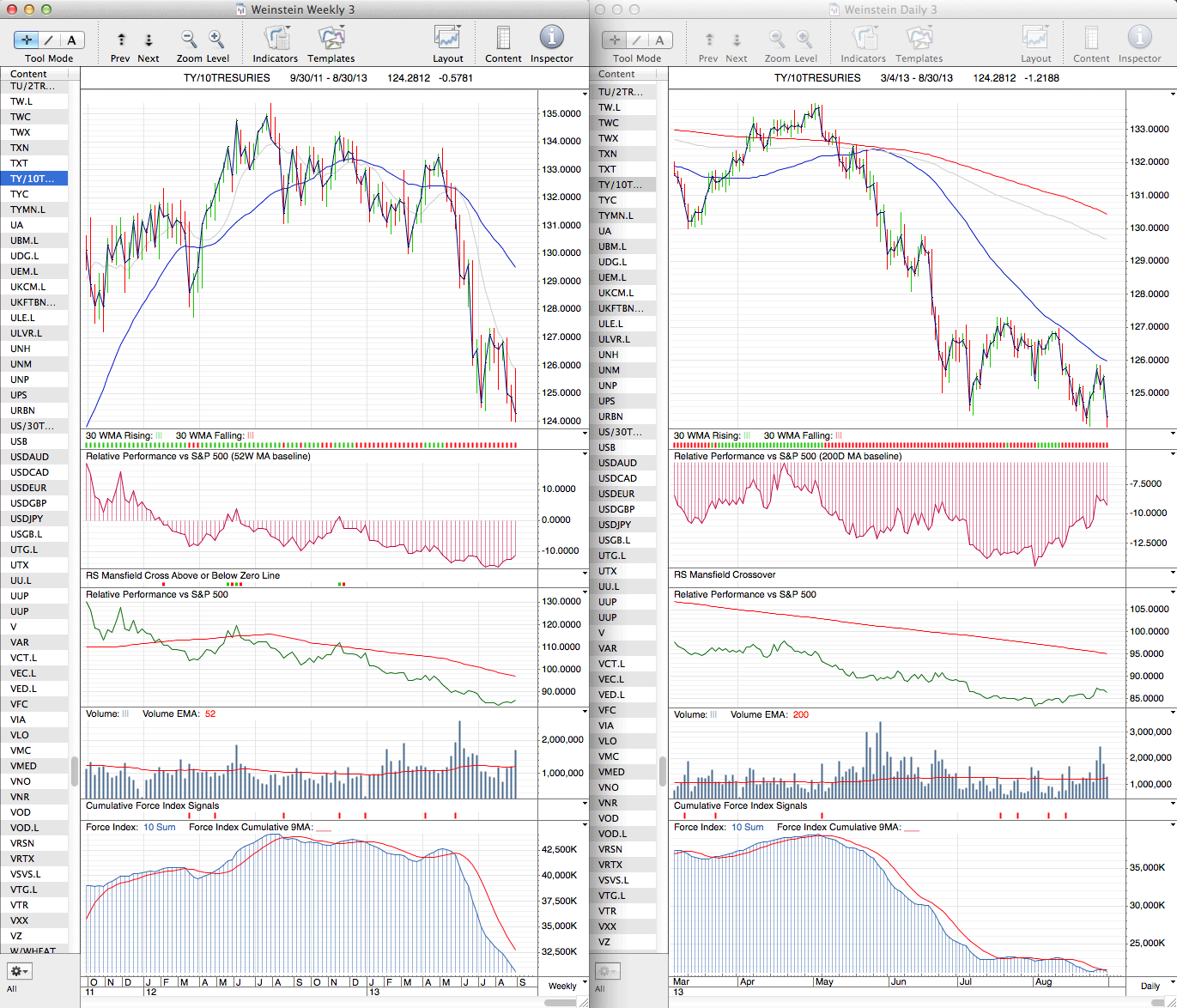This screenshot has height=1008, width=1177.
Task: Open Indicators in Weekly window toolbar
Action: (x=276, y=39)
